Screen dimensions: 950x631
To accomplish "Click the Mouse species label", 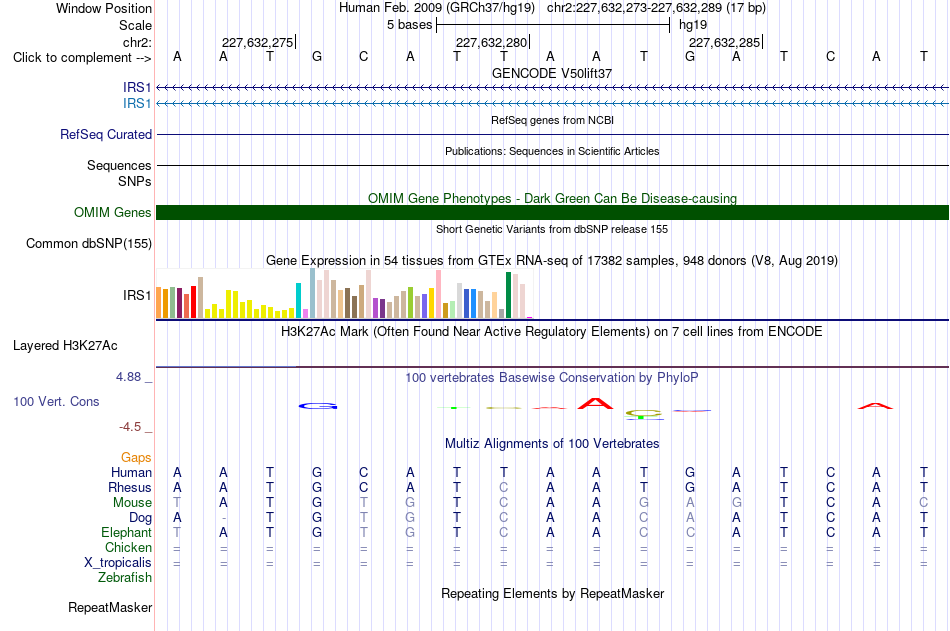I will point(132,502).
